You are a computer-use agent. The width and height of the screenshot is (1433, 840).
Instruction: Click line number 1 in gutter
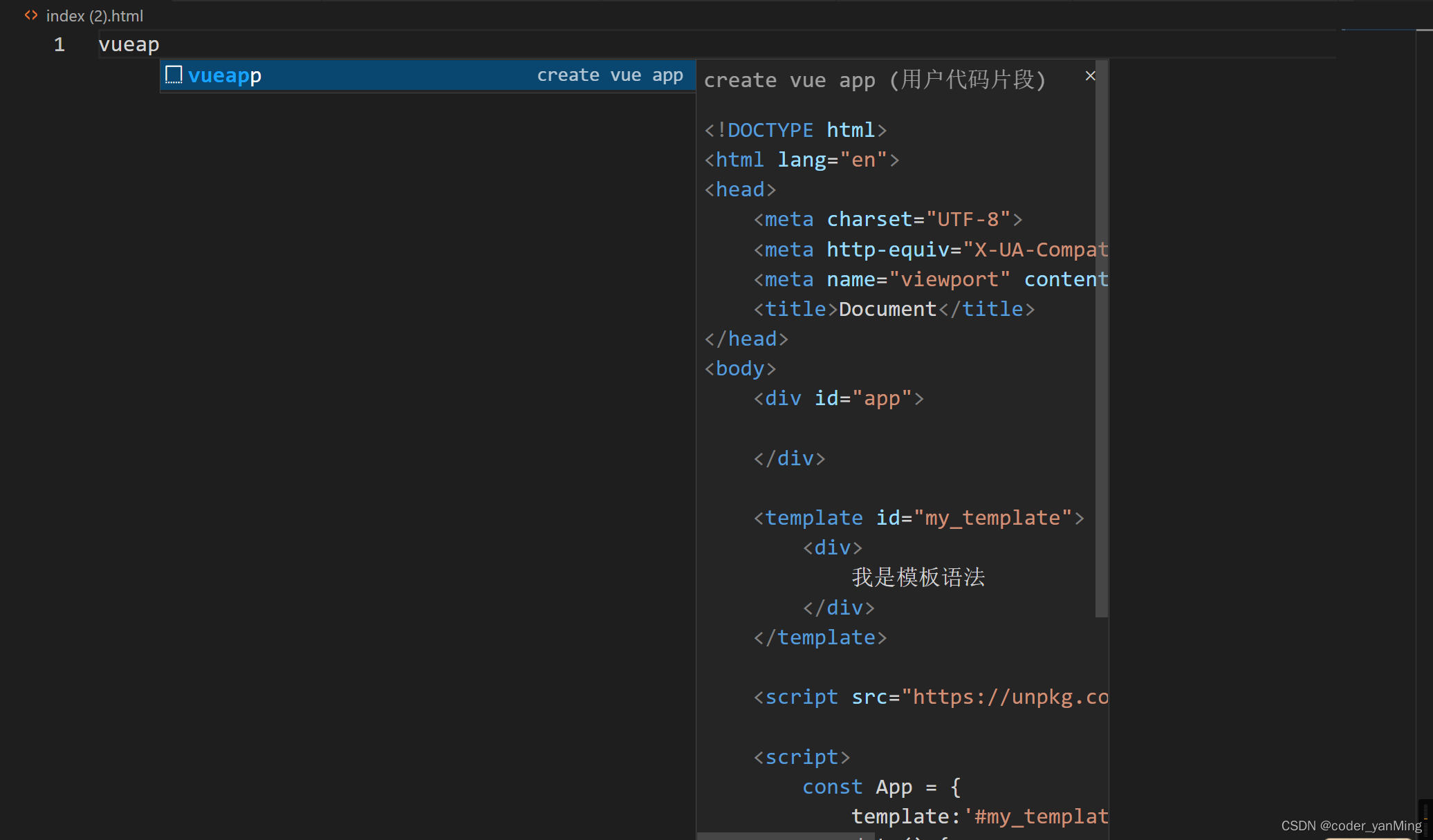click(59, 45)
